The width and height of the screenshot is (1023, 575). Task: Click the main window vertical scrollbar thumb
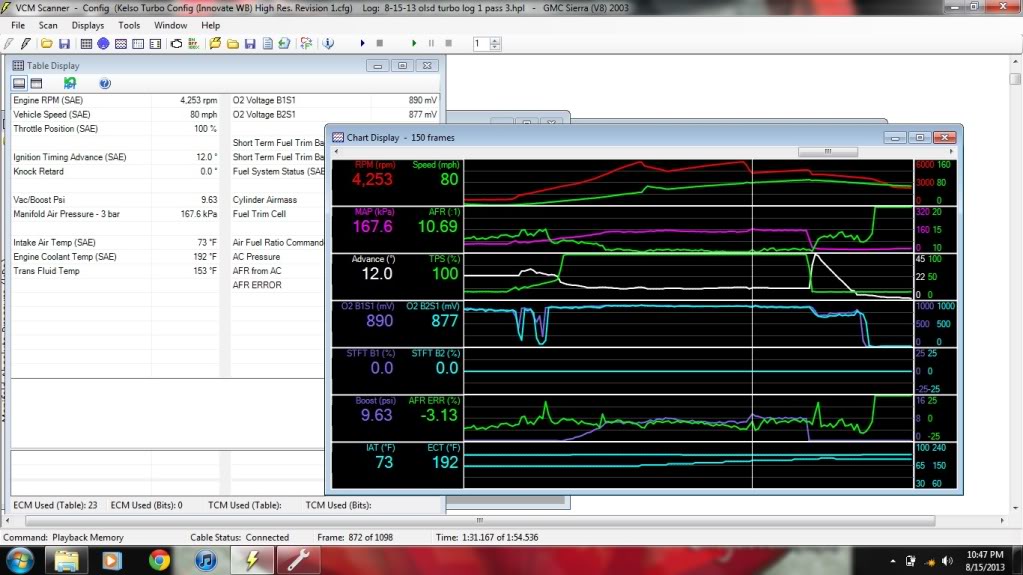click(x=1015, y=78)
